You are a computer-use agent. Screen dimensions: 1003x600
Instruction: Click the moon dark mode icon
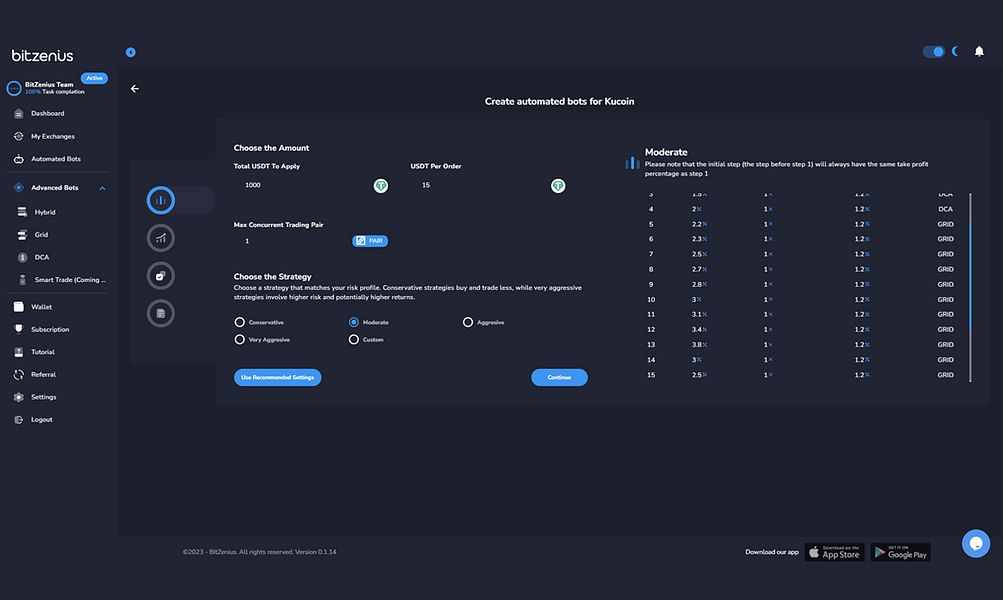(956, 51)
